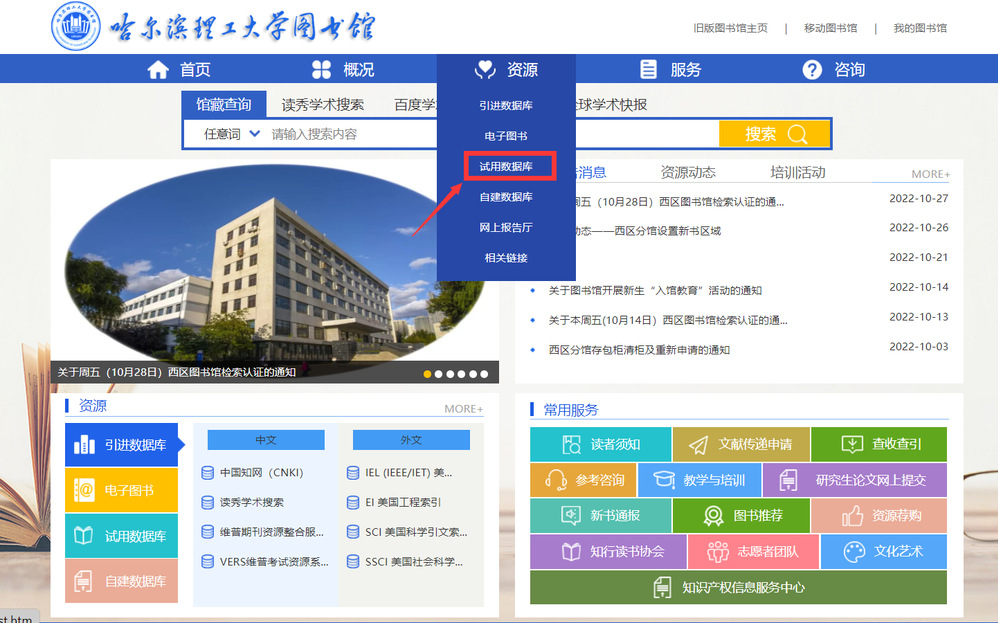Click MORE+ in the news panel

click(931, 174)
